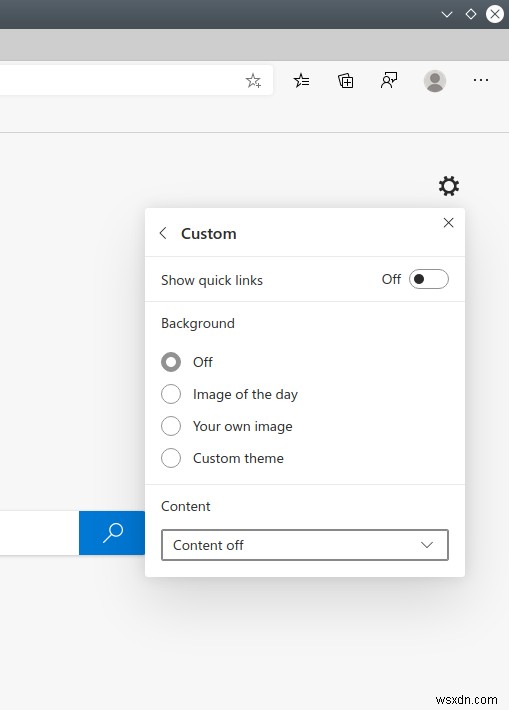Toggle the Show quick links switch
Screen dimensions: 509x710
[x=428, y=279]
